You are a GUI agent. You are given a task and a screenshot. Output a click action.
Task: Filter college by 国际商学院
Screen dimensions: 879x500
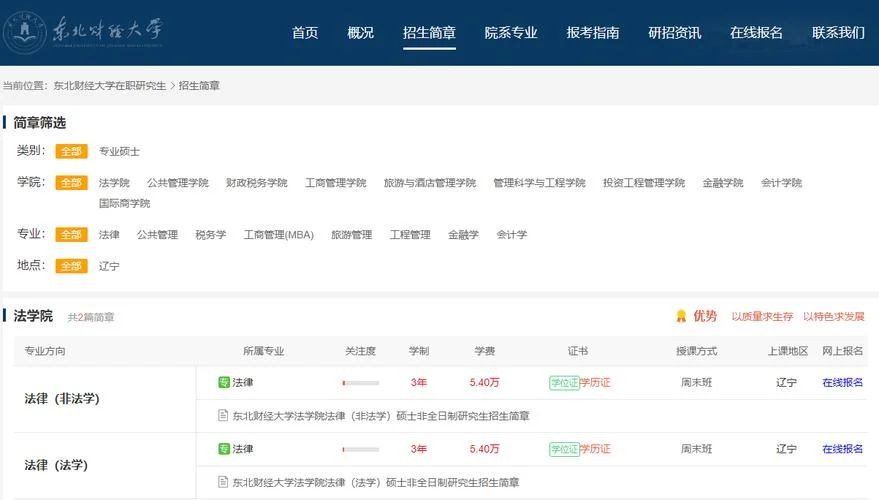[124, 203]
